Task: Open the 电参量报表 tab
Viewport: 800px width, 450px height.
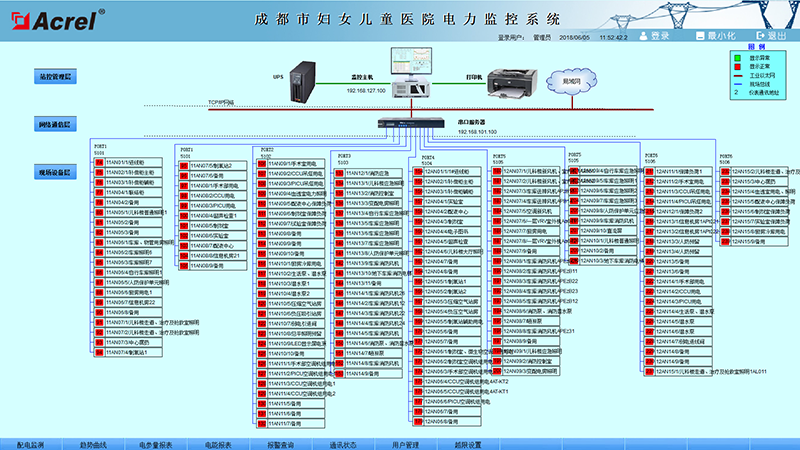Action: pos(156,444)
